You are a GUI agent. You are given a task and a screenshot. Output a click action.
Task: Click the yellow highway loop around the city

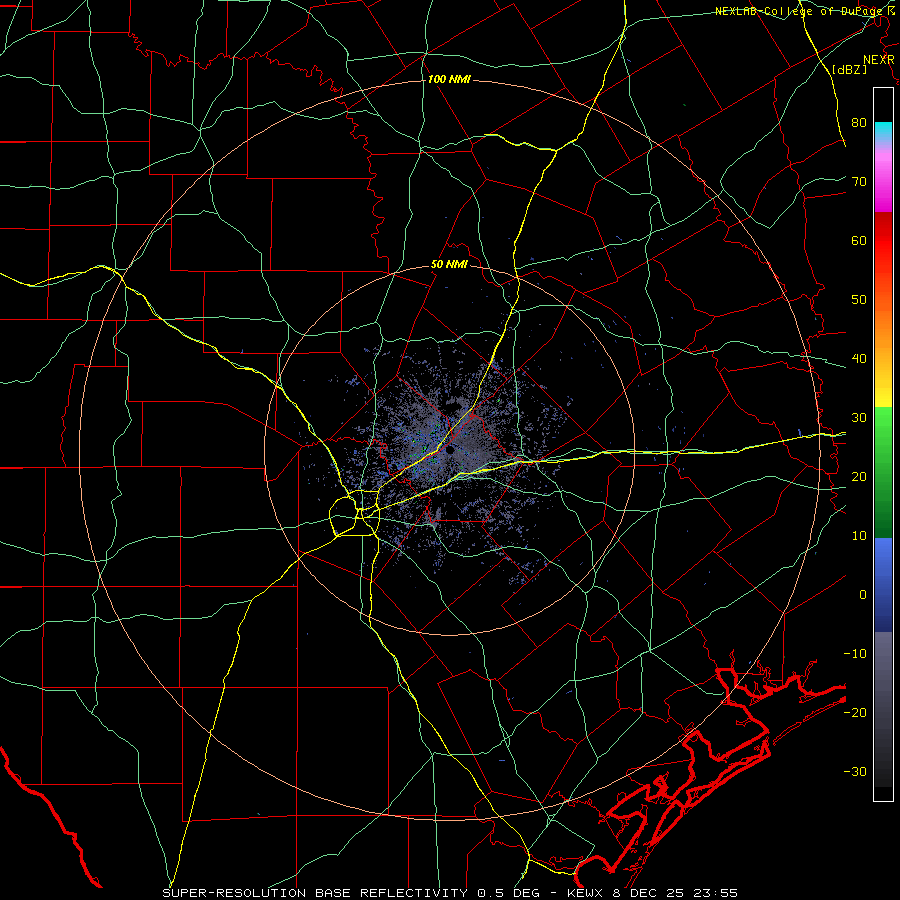355,514
